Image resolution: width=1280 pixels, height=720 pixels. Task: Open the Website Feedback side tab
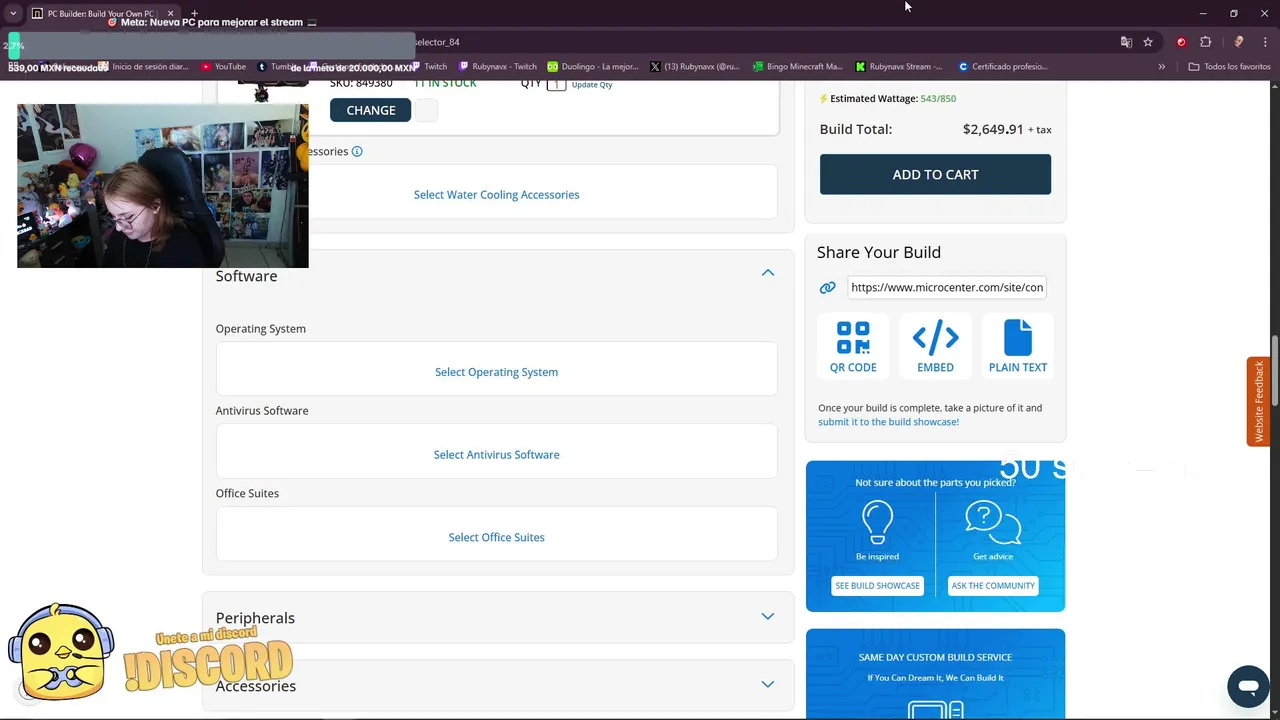click(x=1259, y=402)
